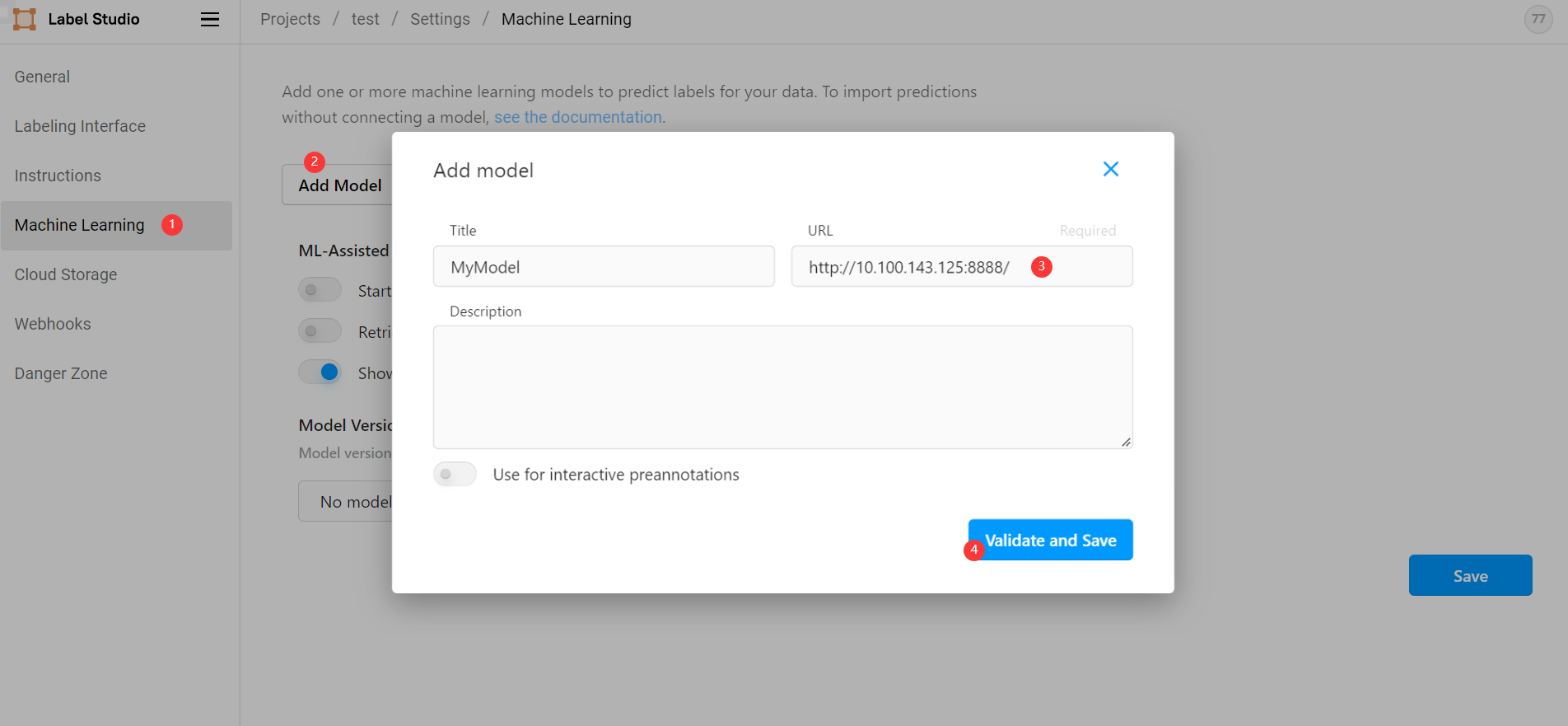
Task: Go to Cloud Storage settings
Action: (x=66, y=274)
